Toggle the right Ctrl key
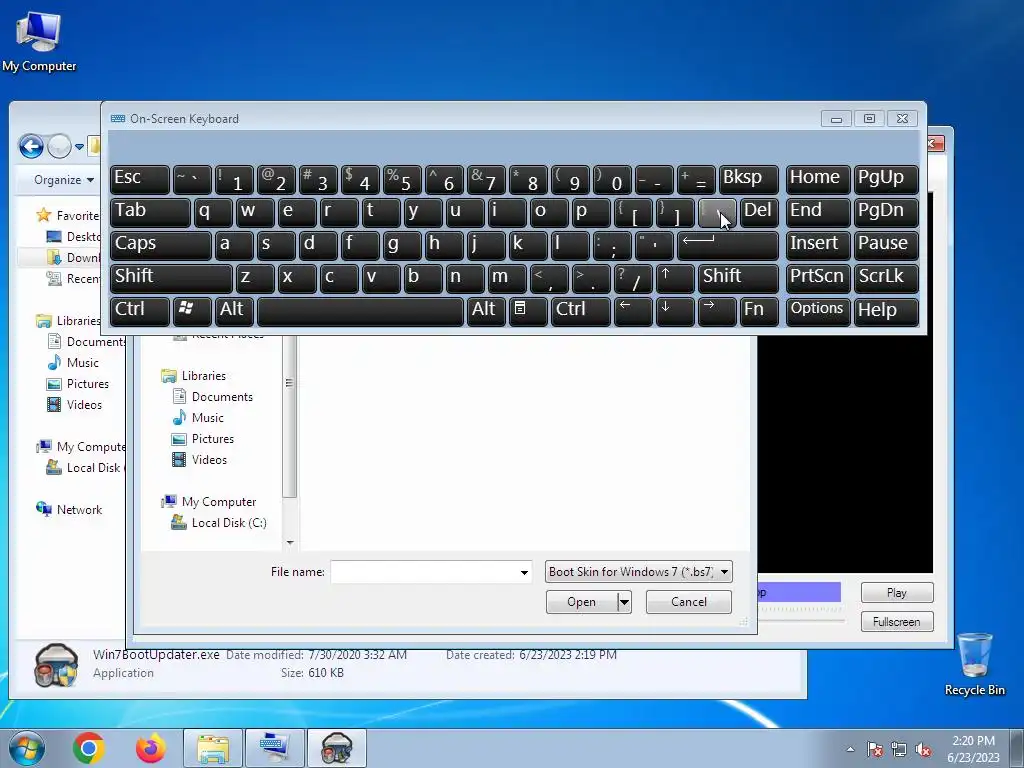This screenshot has width=1024, height=768. coord(580,310)
